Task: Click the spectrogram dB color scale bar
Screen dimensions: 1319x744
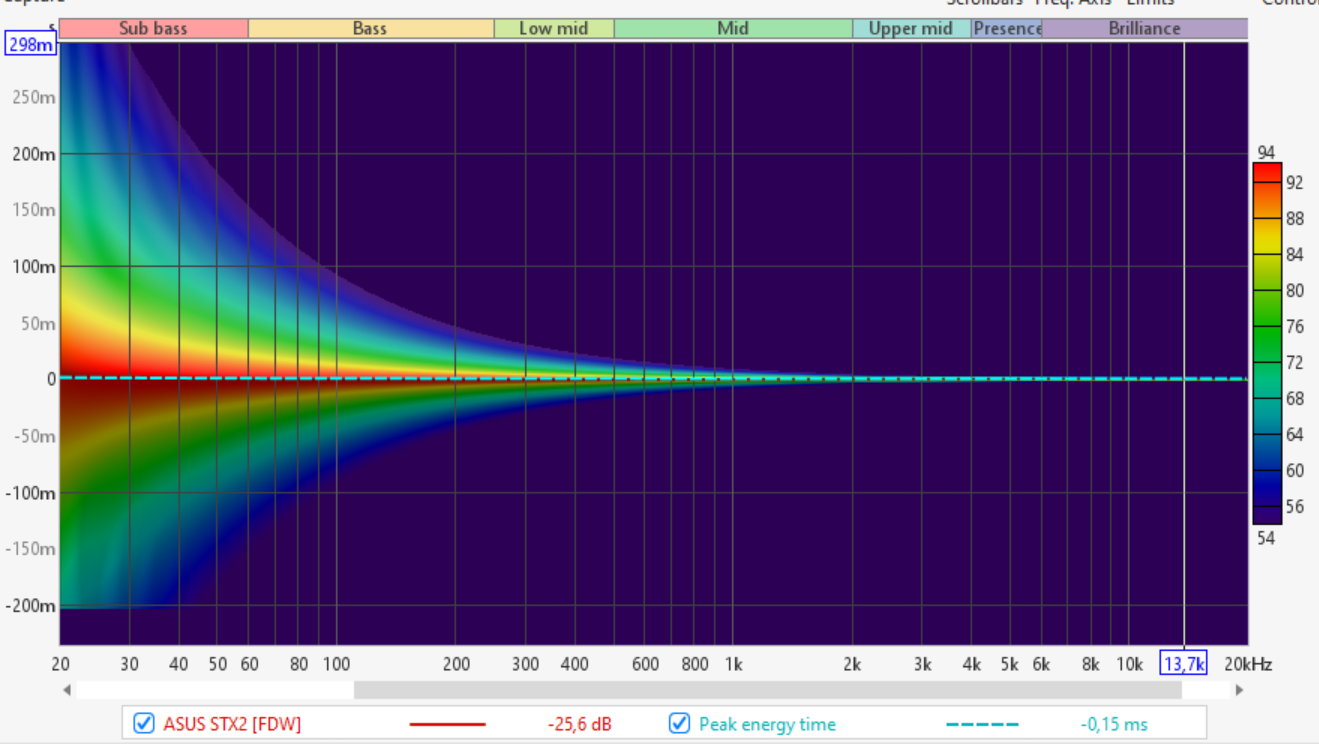Action: (1267, 343)
